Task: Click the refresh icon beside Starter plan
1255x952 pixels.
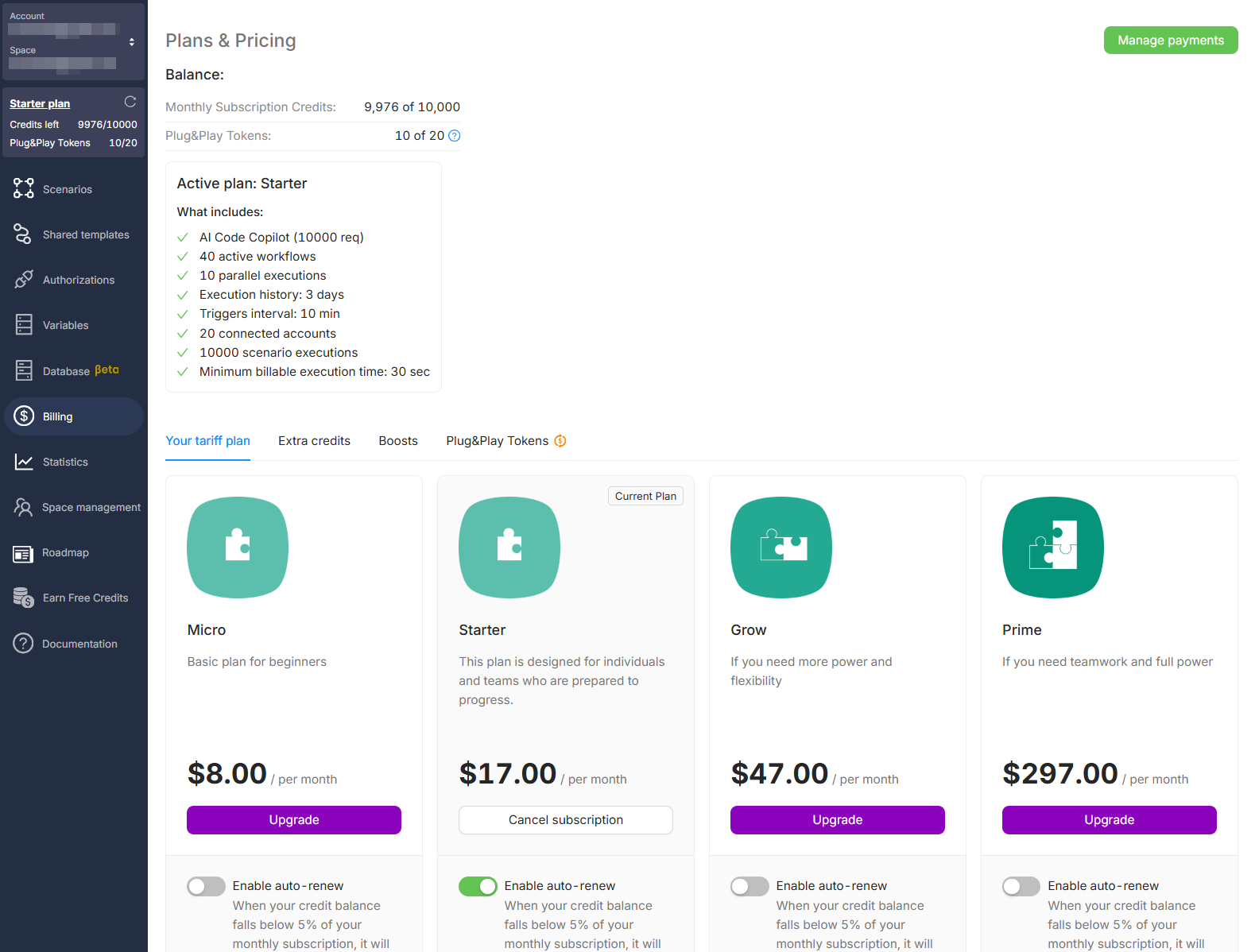Action: tap(130, 102)
